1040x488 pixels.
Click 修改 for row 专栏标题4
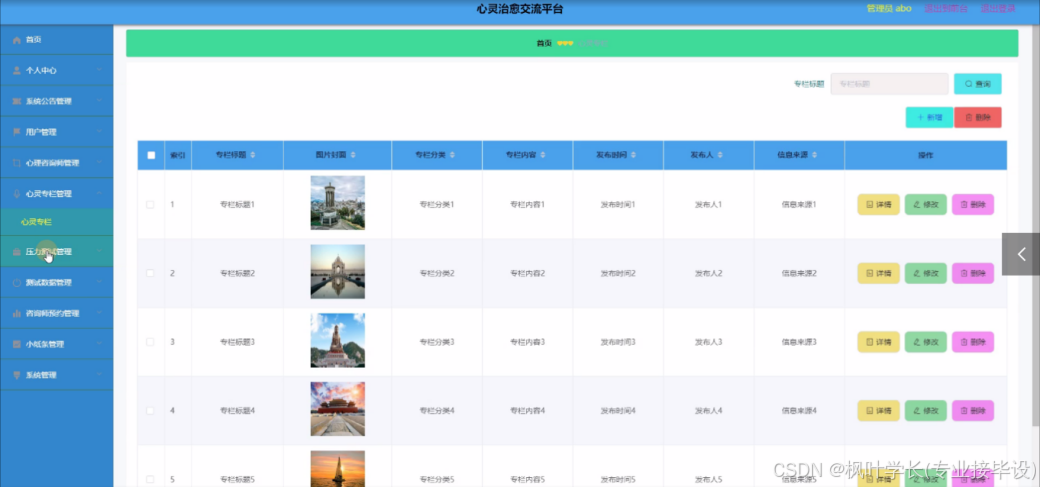tap(925, 411)
